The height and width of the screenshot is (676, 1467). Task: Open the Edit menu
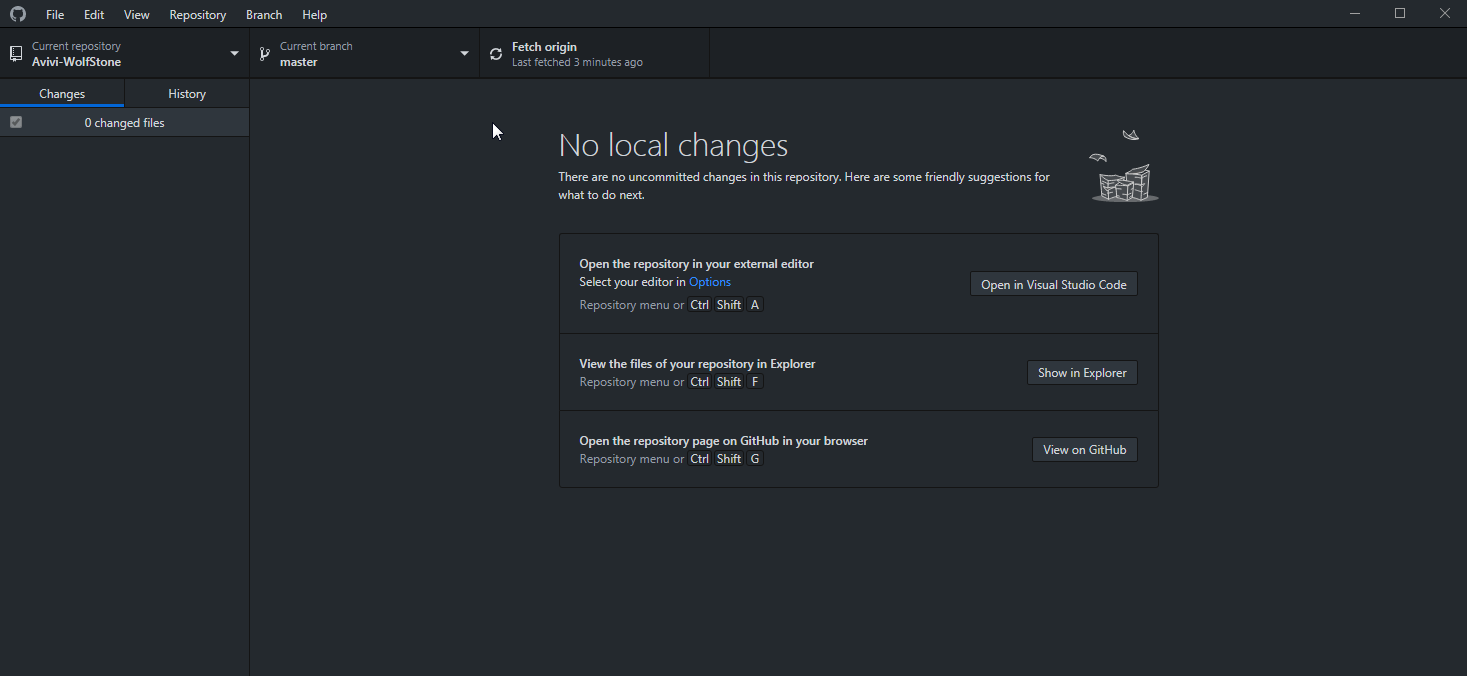94,15
